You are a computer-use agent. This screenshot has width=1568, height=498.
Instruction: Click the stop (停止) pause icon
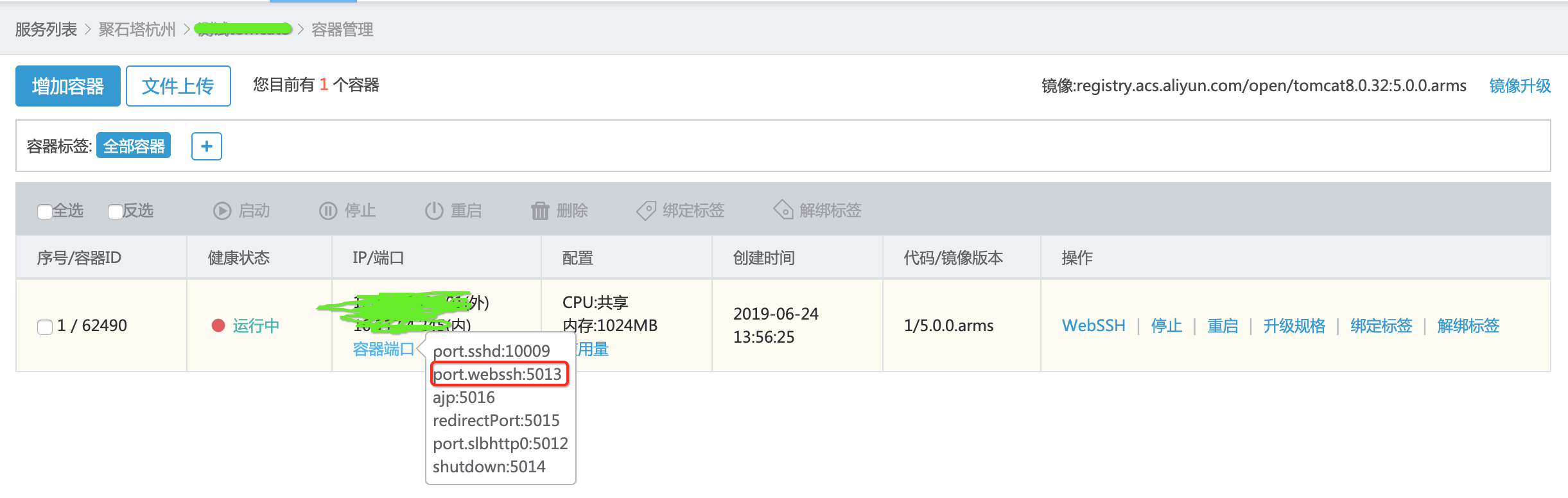328,210
